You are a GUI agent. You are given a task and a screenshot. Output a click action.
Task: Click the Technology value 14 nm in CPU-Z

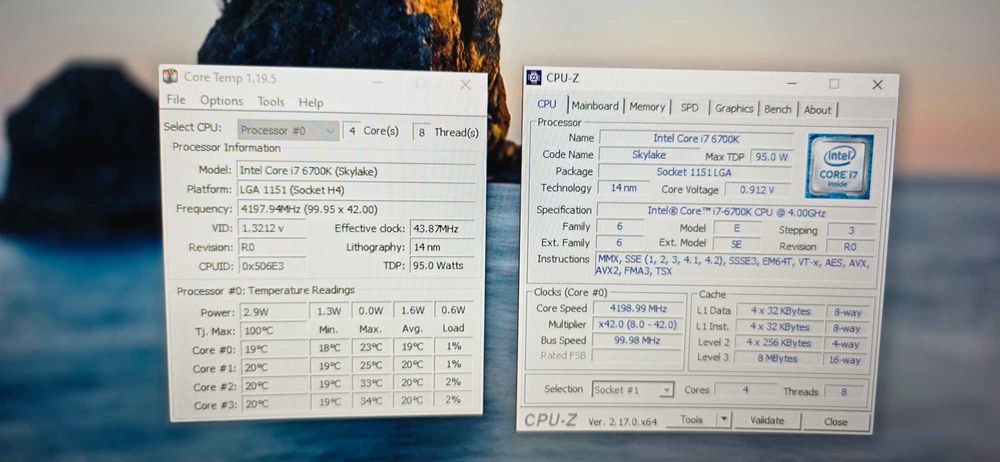tap(623, 188)
